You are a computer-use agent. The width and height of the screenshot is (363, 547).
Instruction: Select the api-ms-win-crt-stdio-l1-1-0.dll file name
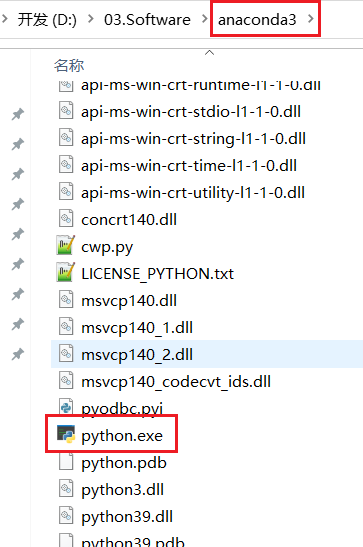coord(191,112)
